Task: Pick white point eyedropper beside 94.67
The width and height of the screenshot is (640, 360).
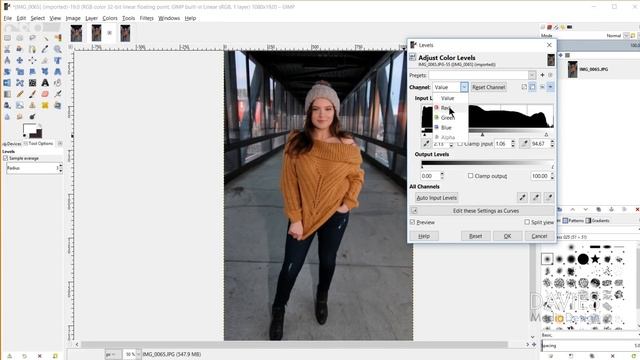Action: [x=525, y=144]
